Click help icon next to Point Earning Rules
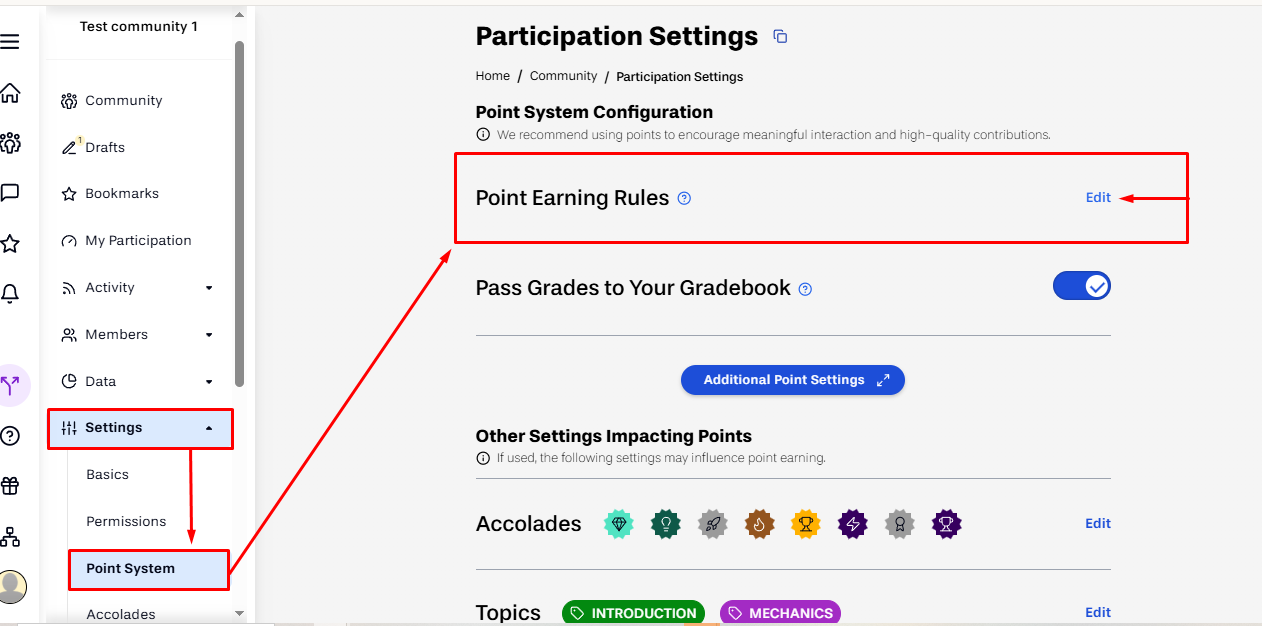 click(684, 198)
